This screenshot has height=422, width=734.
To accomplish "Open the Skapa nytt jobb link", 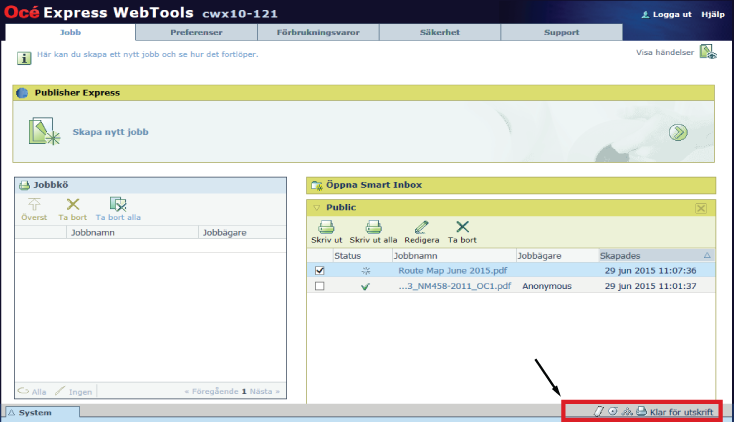I will click(x=110, y=132).
